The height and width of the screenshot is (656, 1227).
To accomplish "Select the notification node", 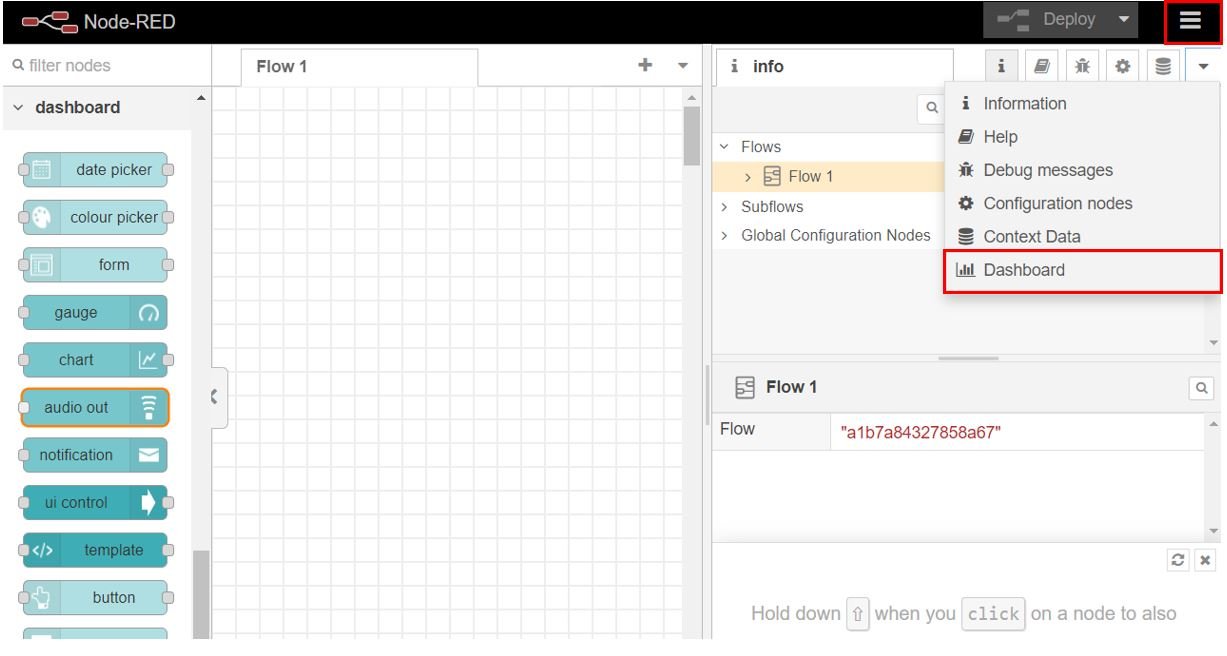I will click(95, 455).
